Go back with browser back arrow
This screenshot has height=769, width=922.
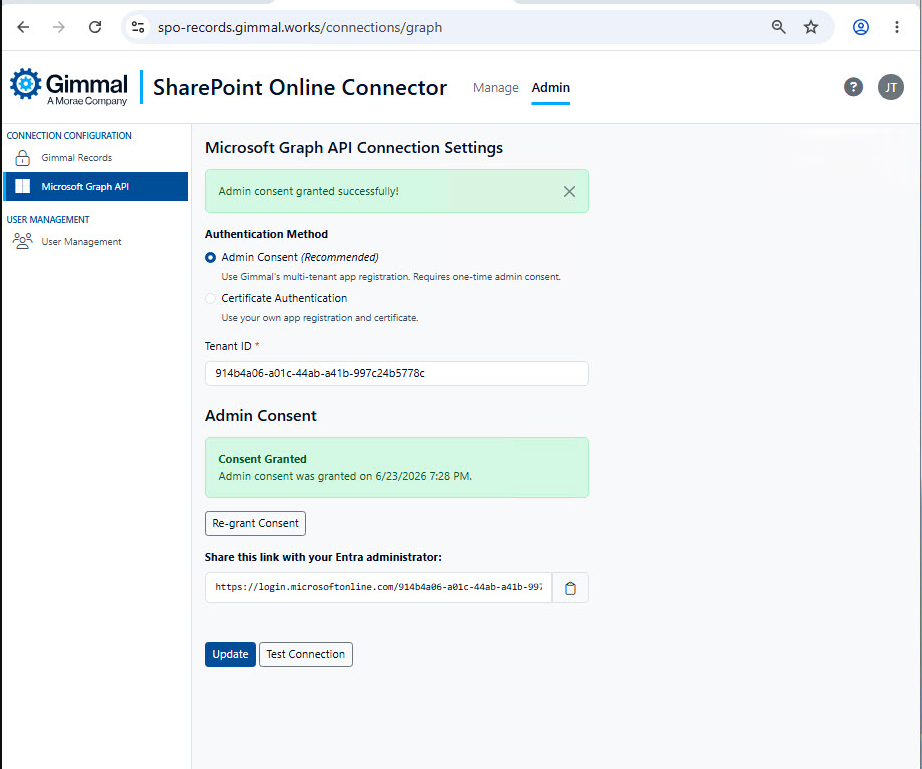pos(23,27)
